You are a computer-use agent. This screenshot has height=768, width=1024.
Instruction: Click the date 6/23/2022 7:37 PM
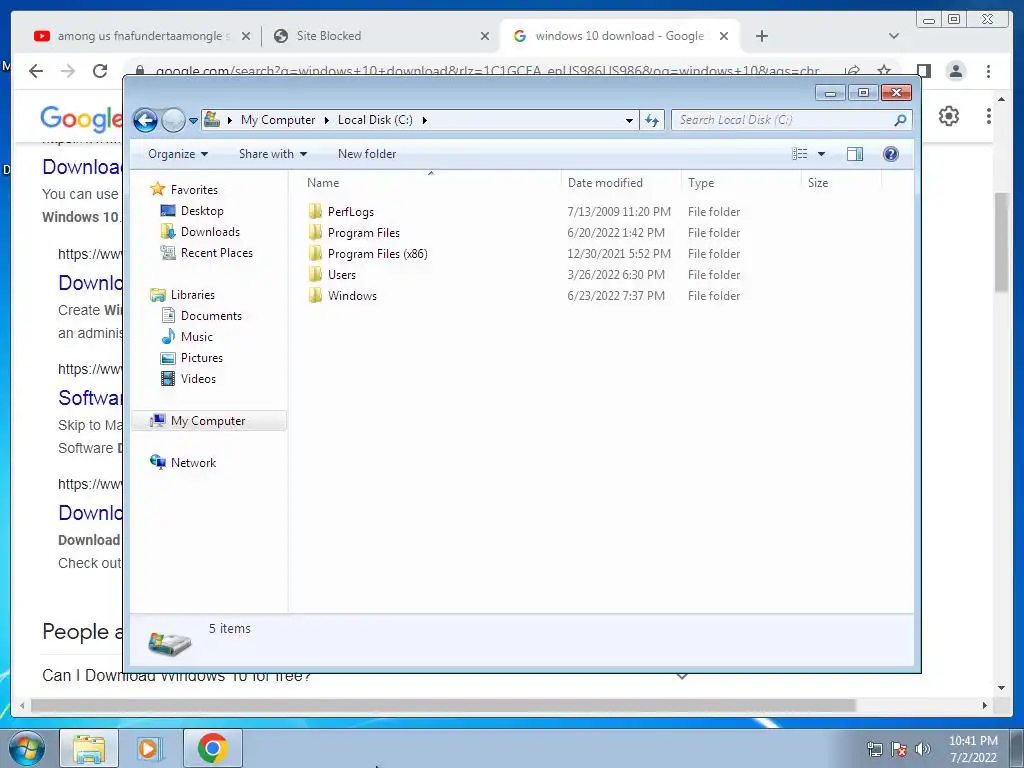(616, 296)
